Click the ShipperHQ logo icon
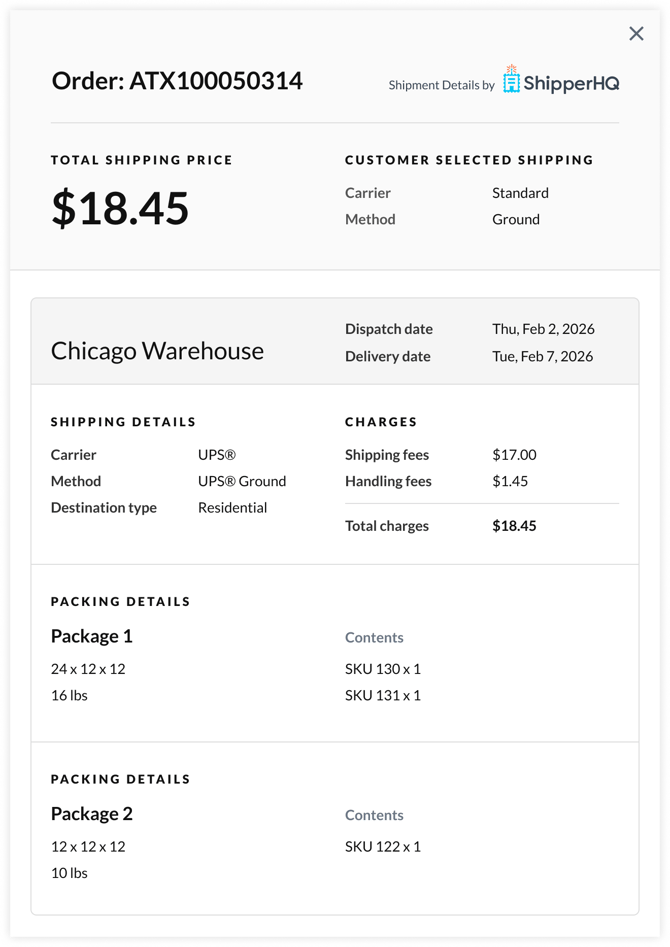The image size is (670, 947). pos(513,81)
